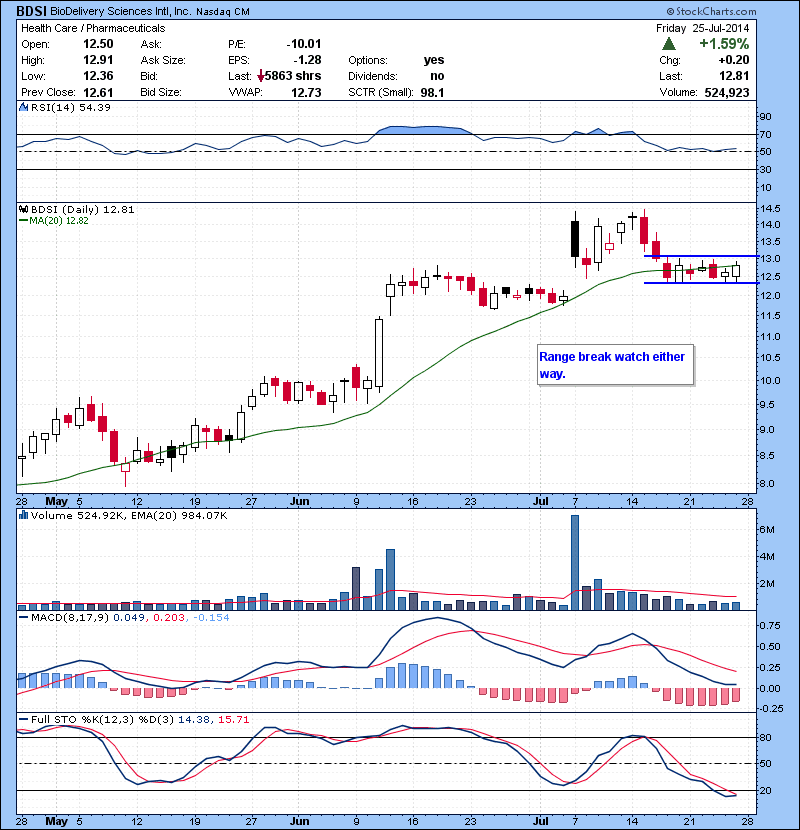Click the Low value 12.36
The height and width of the screenshot is (830, 800).
click(98, 76)
